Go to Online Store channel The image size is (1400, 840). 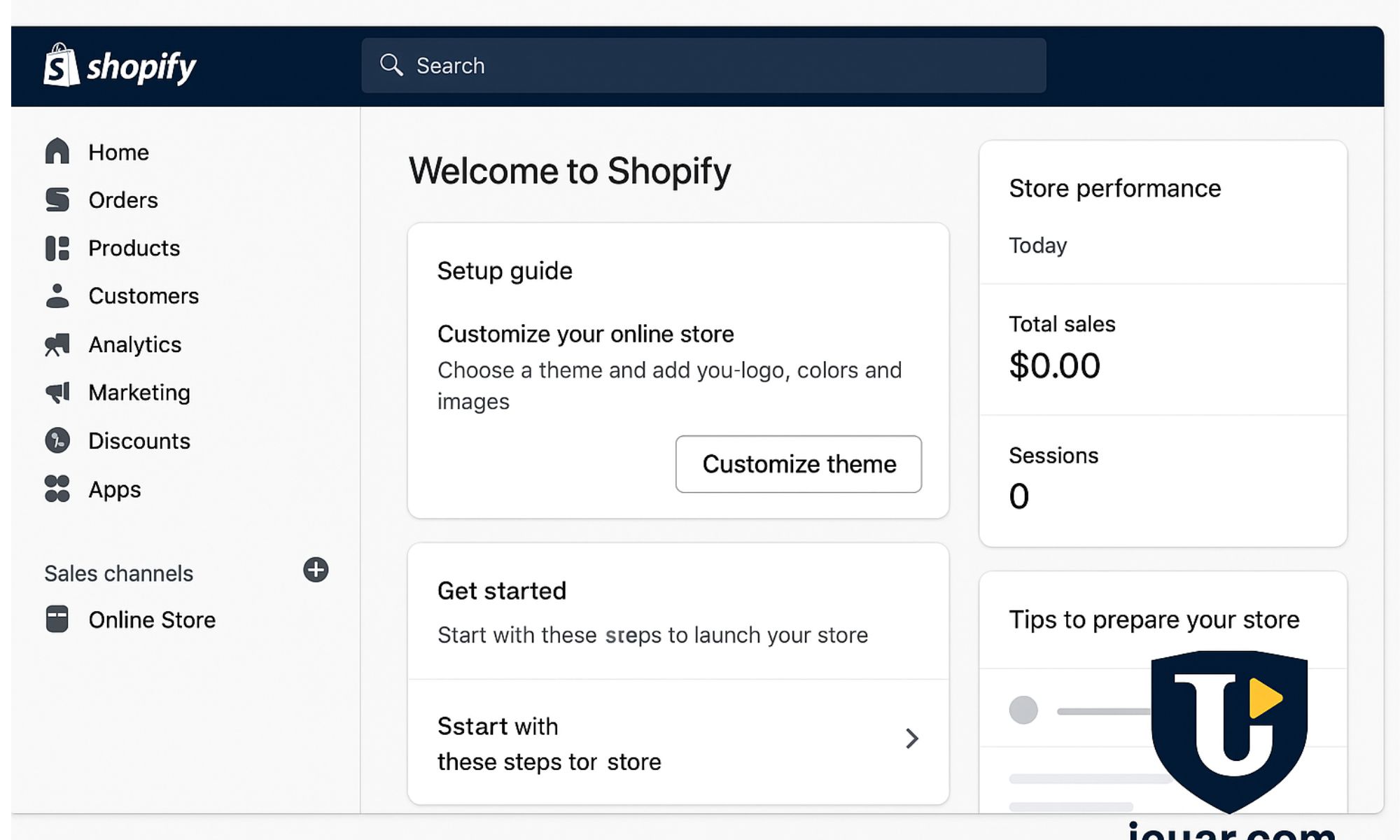point(151,620)
